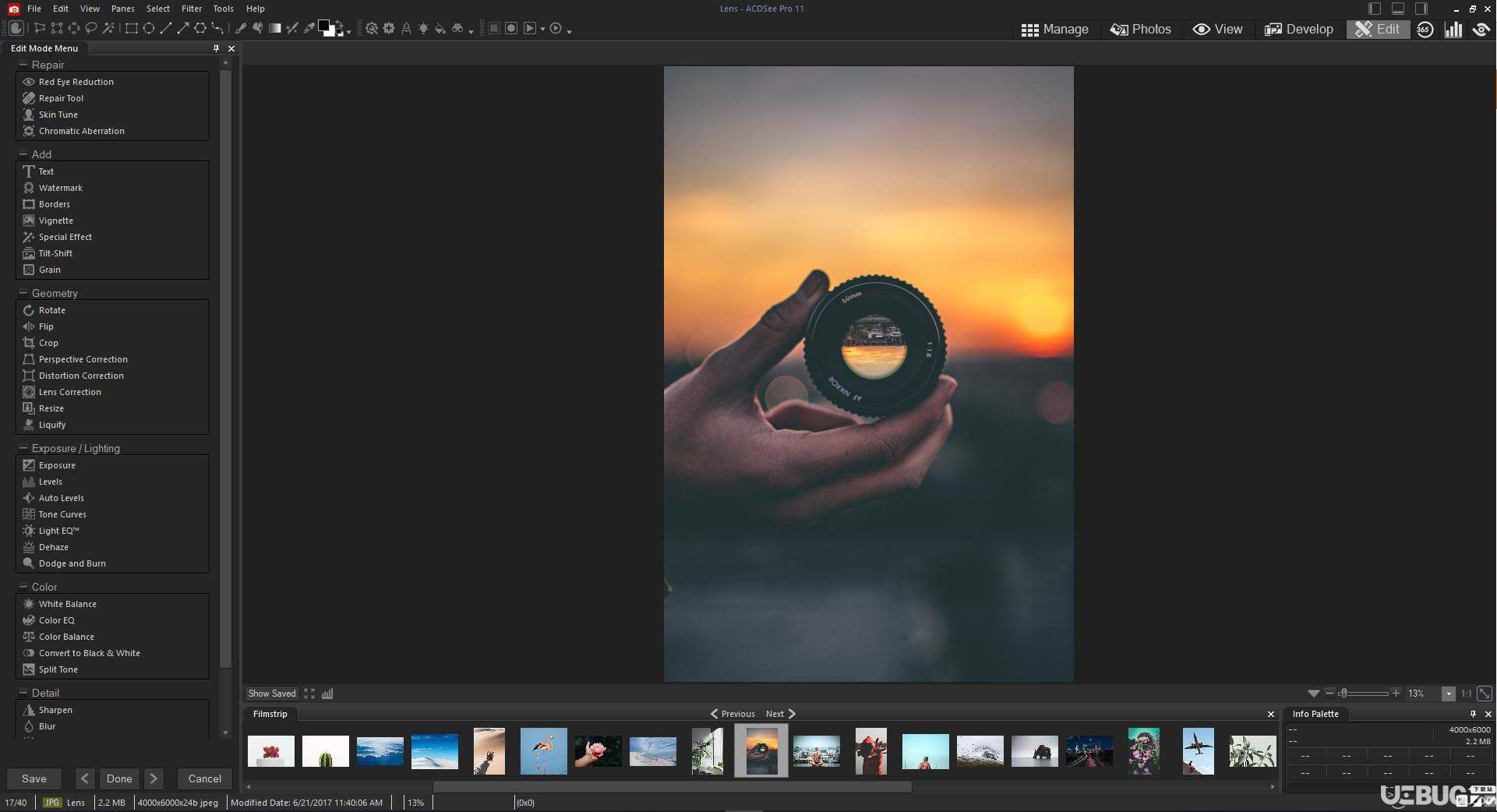Open the zoom percentage dropdown

coord(1449,694)
